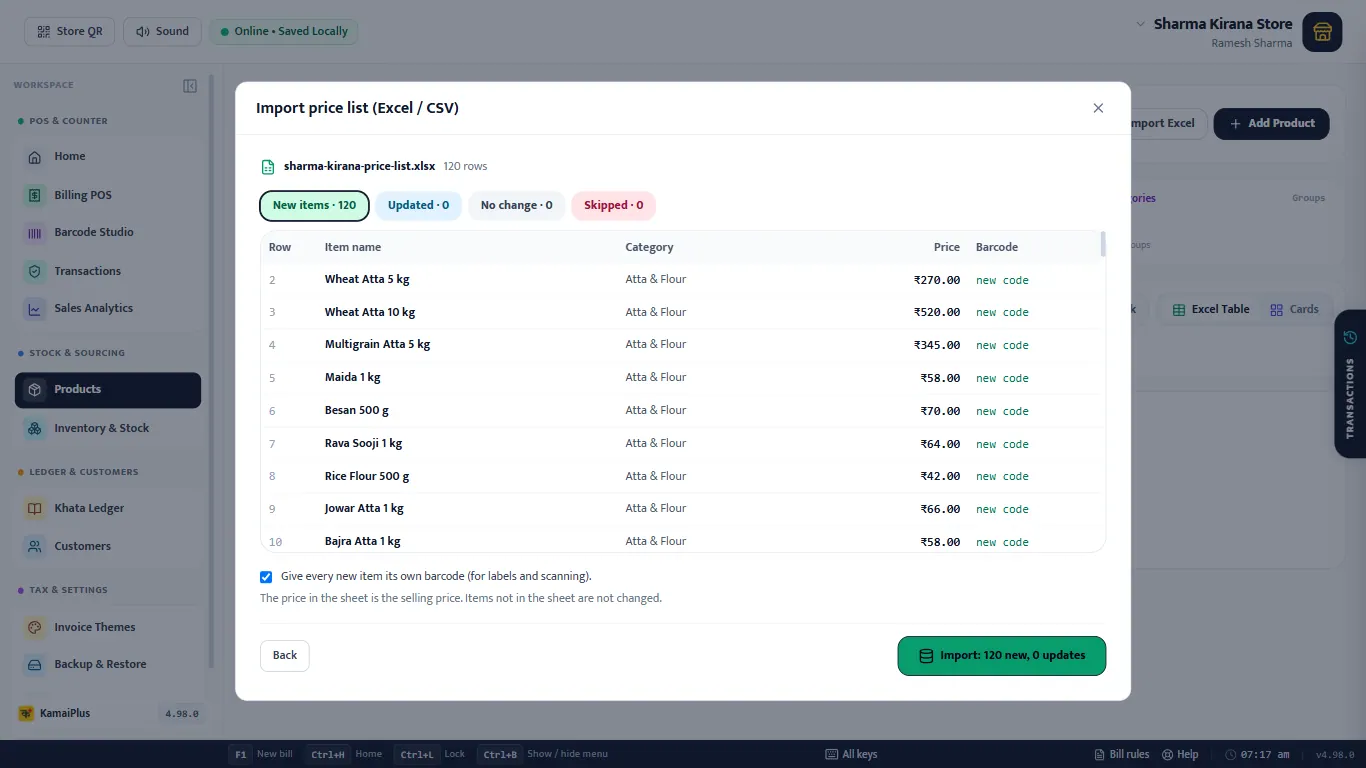This screenshot has width=1366, height=768.
Task: Select the 'Multigrain Atta 5 kg' row
Action: [x=683, y=345]
